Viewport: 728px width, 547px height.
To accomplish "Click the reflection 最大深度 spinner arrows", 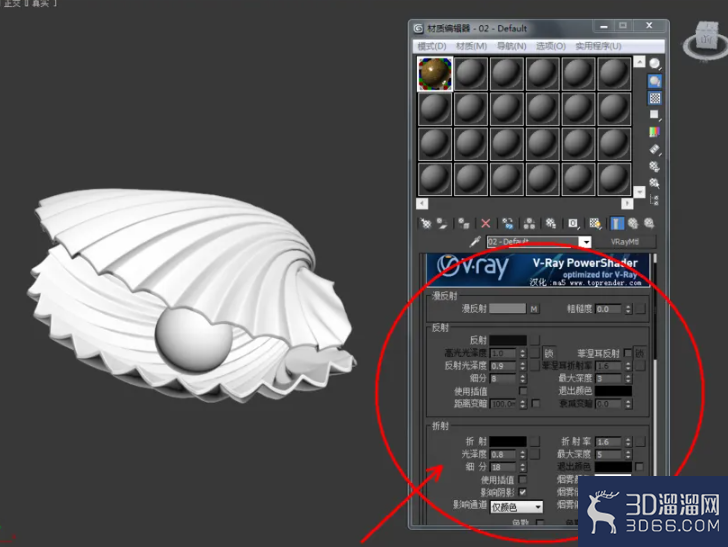I will click(x=629, y=378).
